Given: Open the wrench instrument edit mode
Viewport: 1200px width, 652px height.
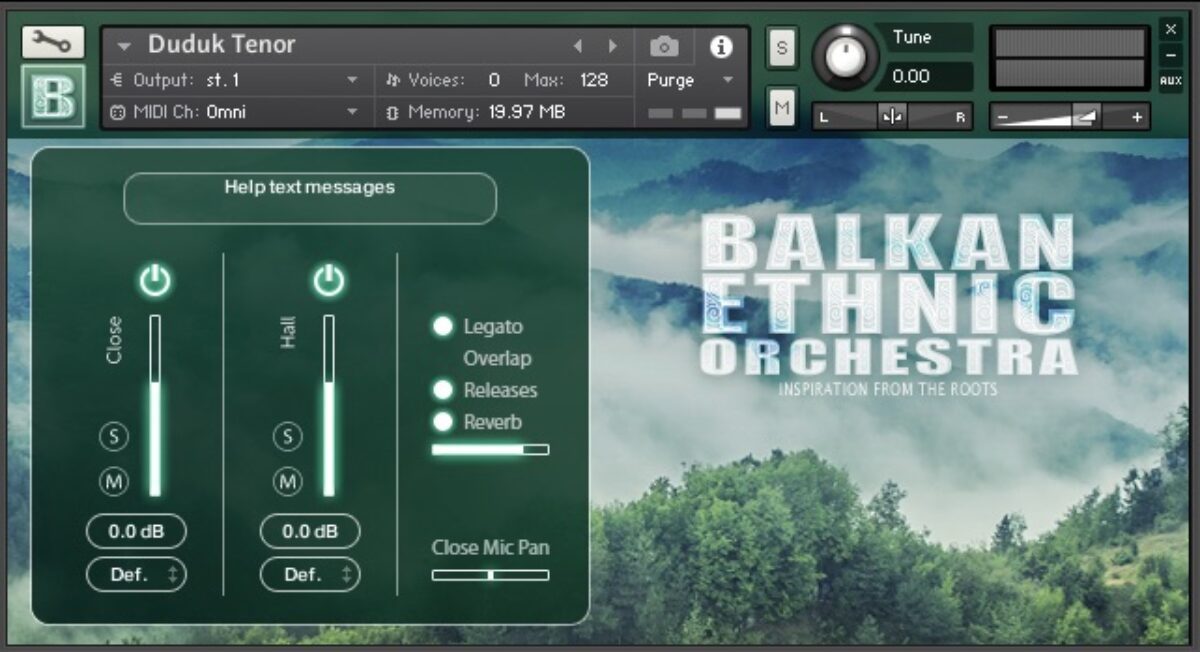Looking at the screenshot, I should [x=53, y=42].
